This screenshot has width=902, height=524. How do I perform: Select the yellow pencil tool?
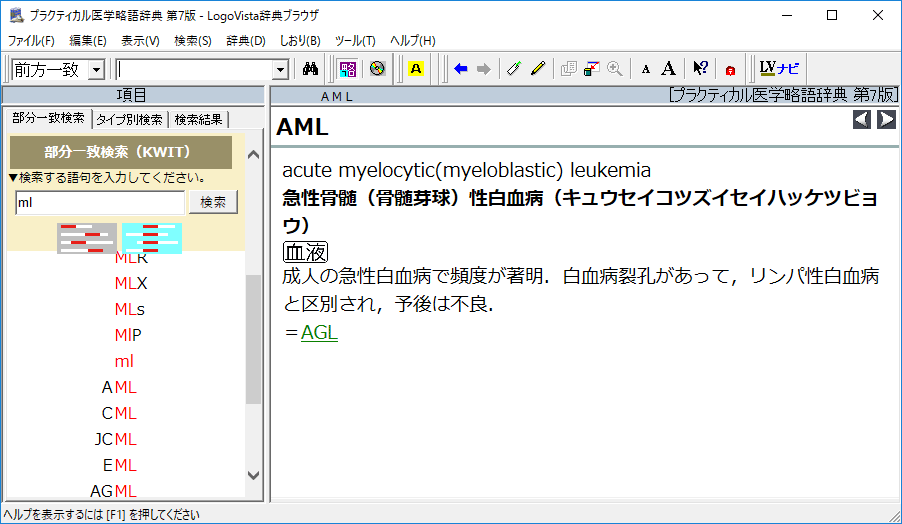(537, 69)
